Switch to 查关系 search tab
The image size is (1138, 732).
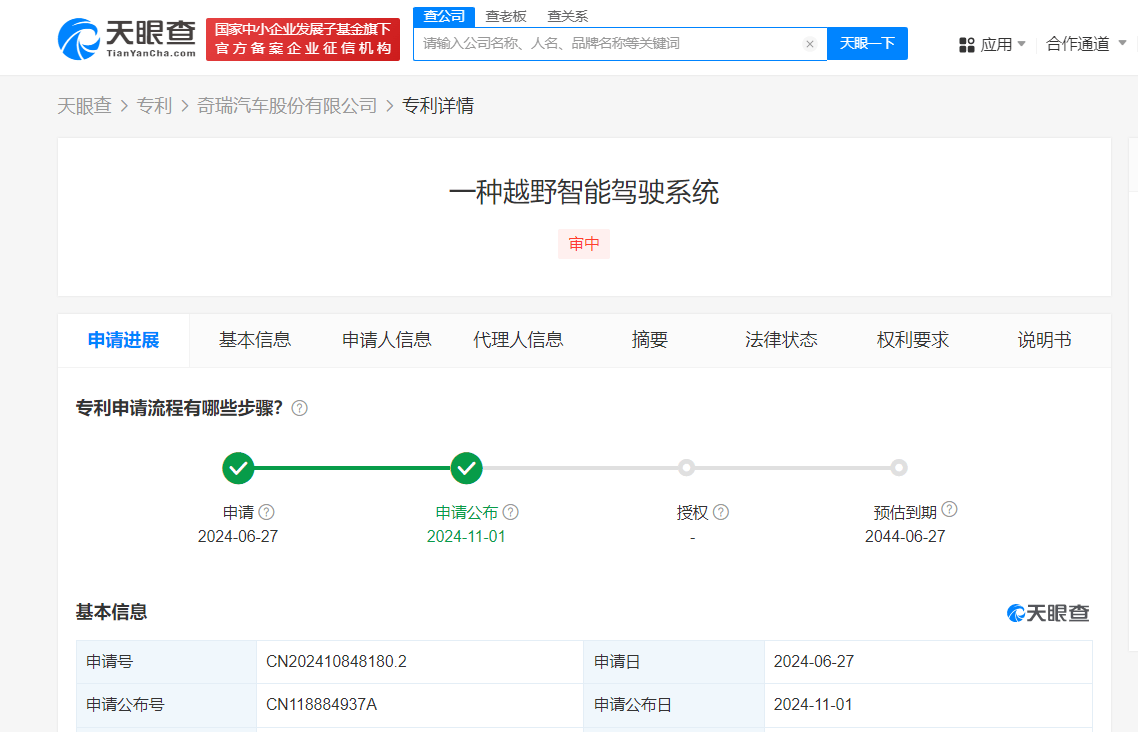coord(568,16)
